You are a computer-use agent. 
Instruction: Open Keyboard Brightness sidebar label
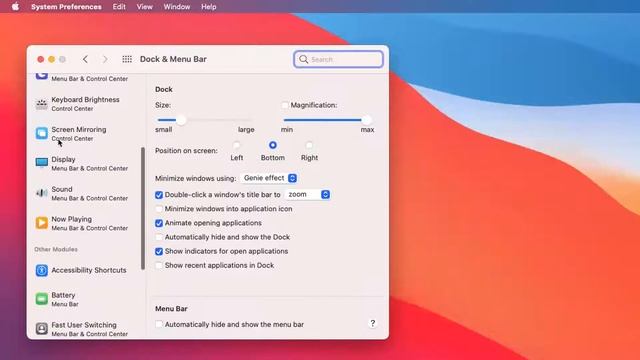(x=85, y=100)
